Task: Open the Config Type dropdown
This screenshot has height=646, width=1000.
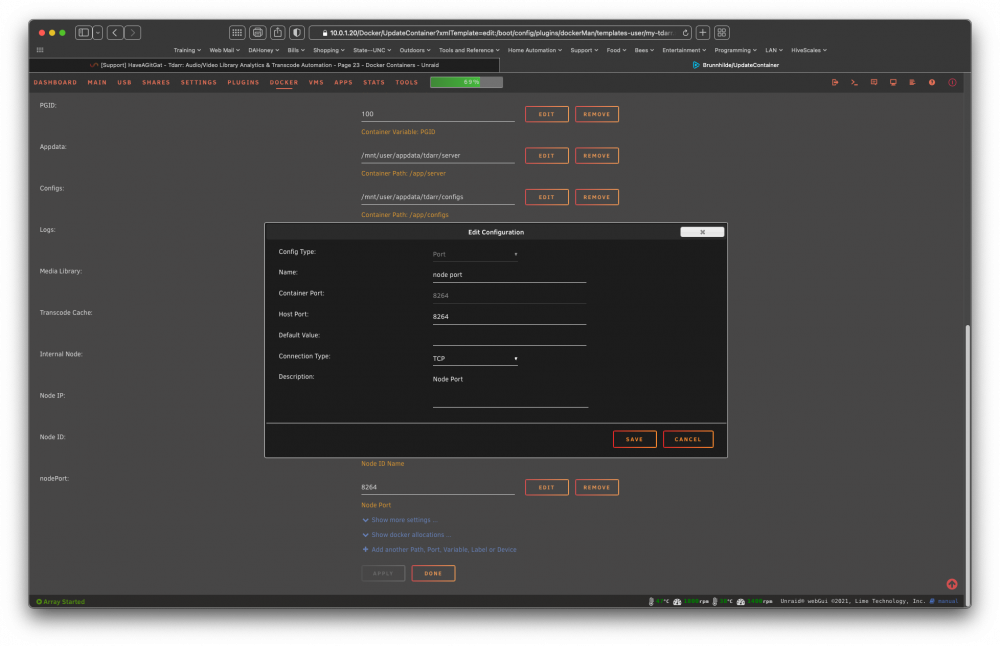Action: (475, 254)
